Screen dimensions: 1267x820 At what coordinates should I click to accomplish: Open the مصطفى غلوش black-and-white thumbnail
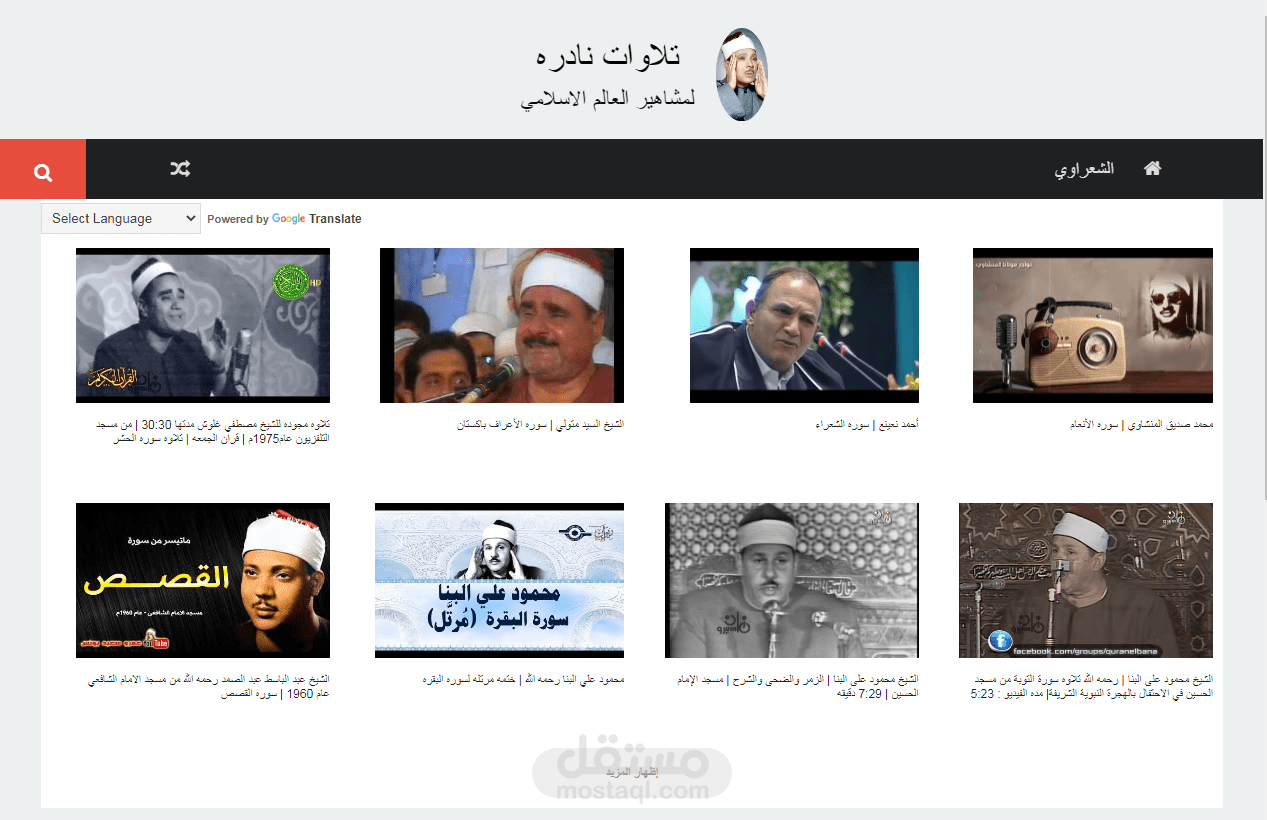tap(203, 325)
